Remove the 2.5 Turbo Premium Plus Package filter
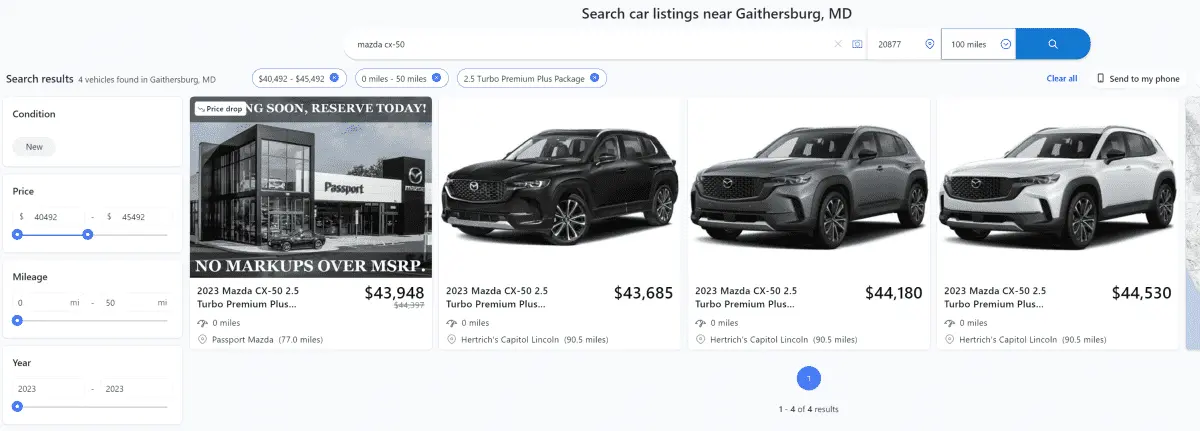Screen dimensions: 1200x431 (x=594, y=78)
